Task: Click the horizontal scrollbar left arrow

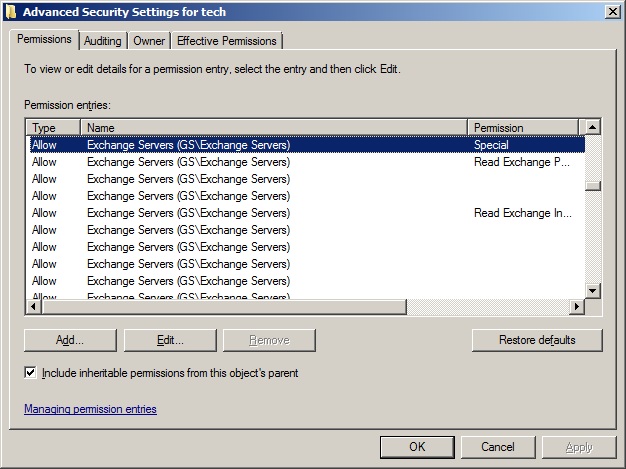Action: pyautogui.click(x=34, y=307)
